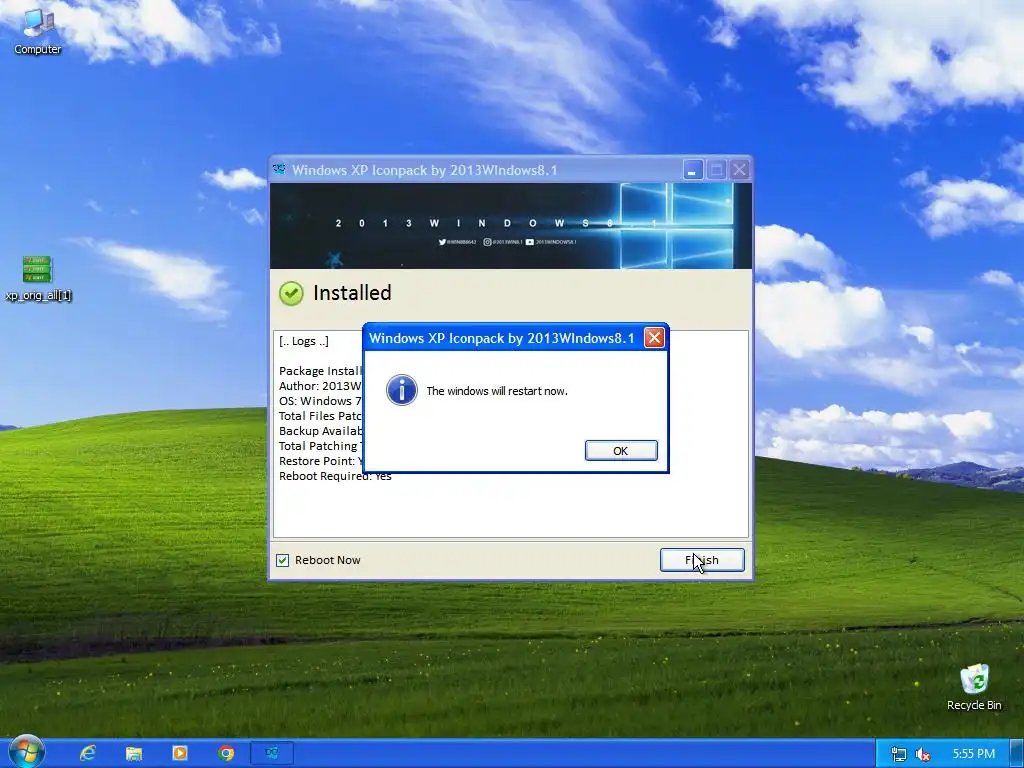
Task: Close the Iconpack installer window
Action: 739,170
